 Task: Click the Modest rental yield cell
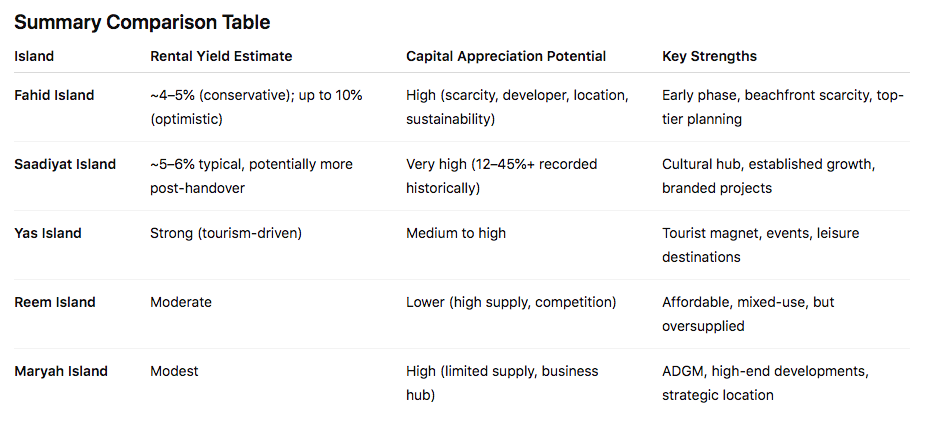click(x=174, y=371)
